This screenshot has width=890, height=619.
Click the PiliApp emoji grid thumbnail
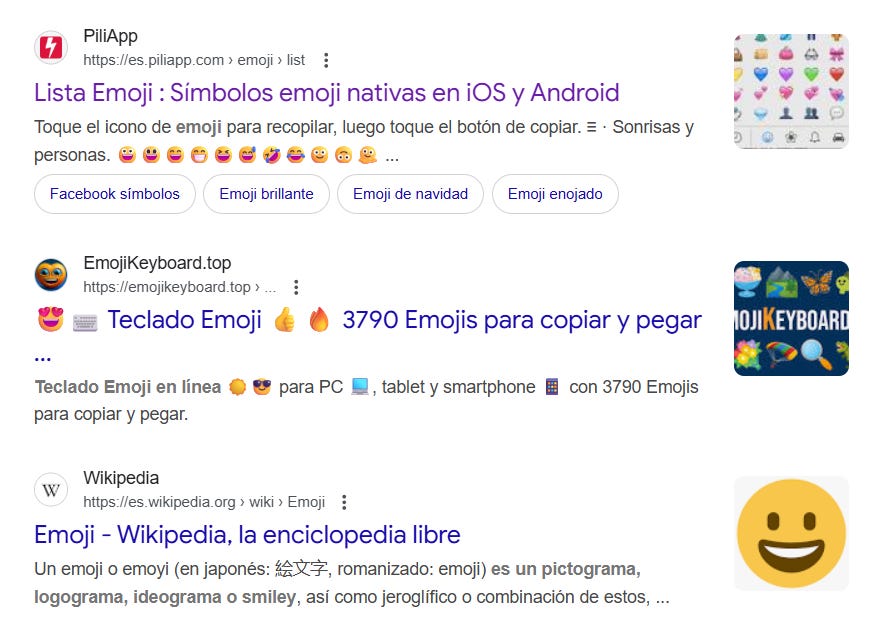point(791,91)
